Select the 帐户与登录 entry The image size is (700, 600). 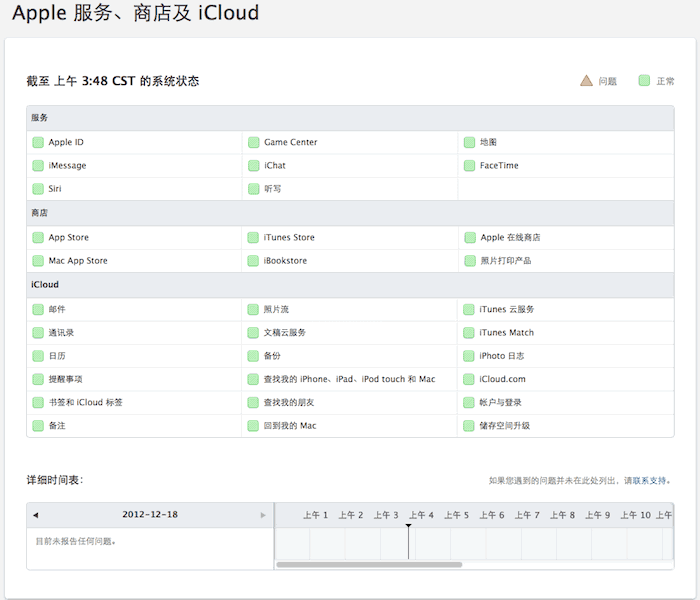click(x=500, y=403)
